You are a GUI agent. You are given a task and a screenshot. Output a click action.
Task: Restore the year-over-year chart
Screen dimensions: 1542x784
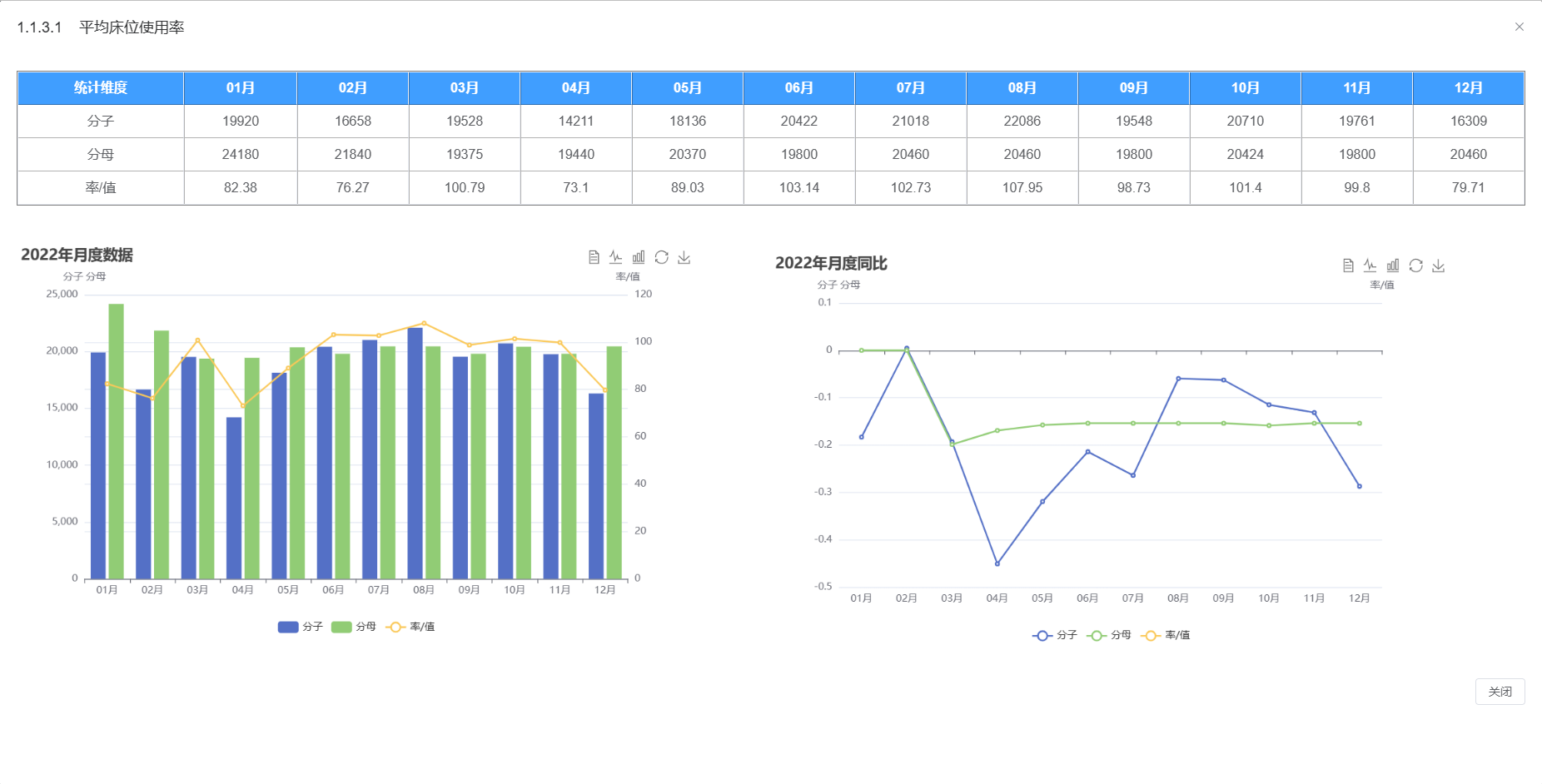click(x=1416, y=265)
